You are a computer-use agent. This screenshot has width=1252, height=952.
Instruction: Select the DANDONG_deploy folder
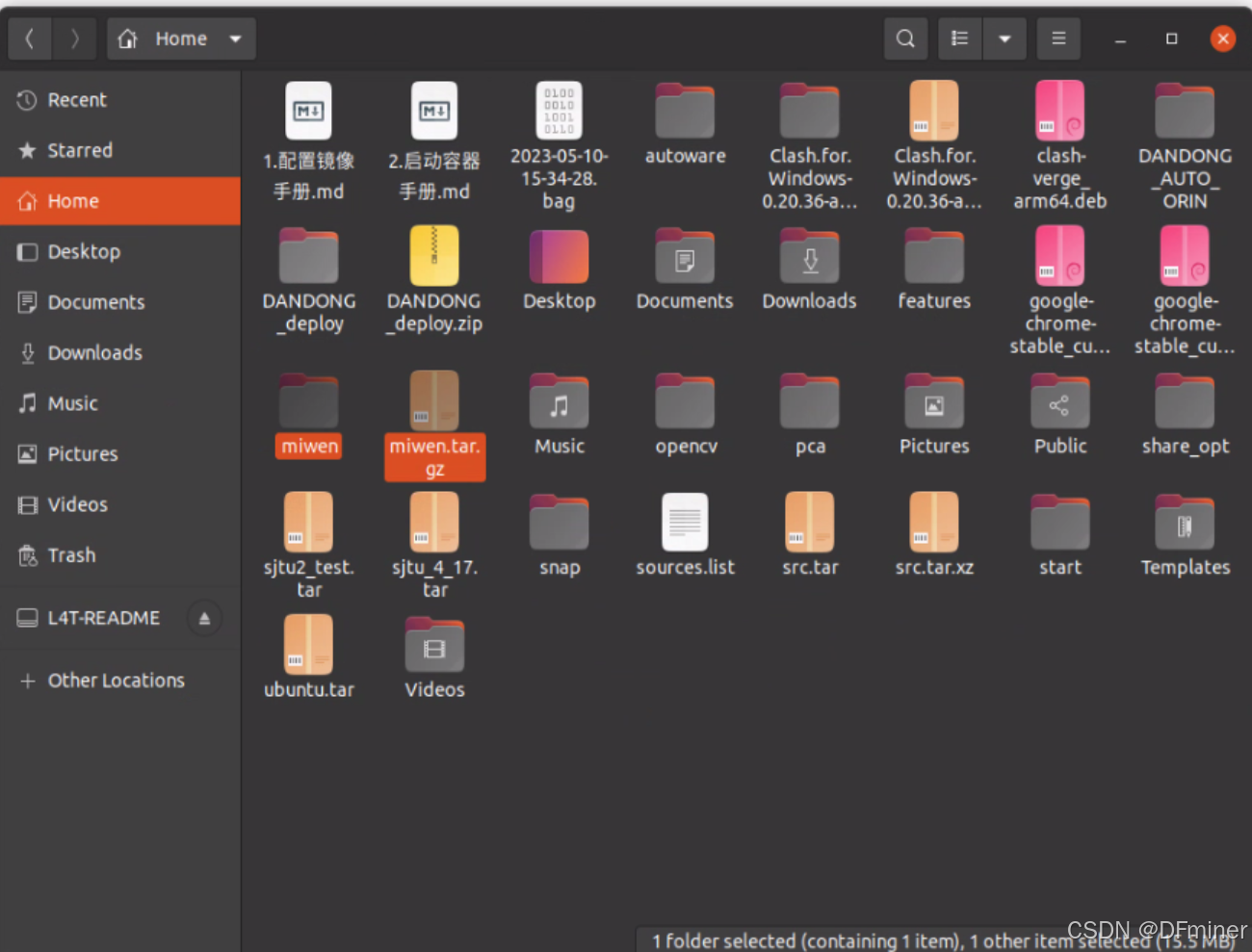click(x=309, y=280)
